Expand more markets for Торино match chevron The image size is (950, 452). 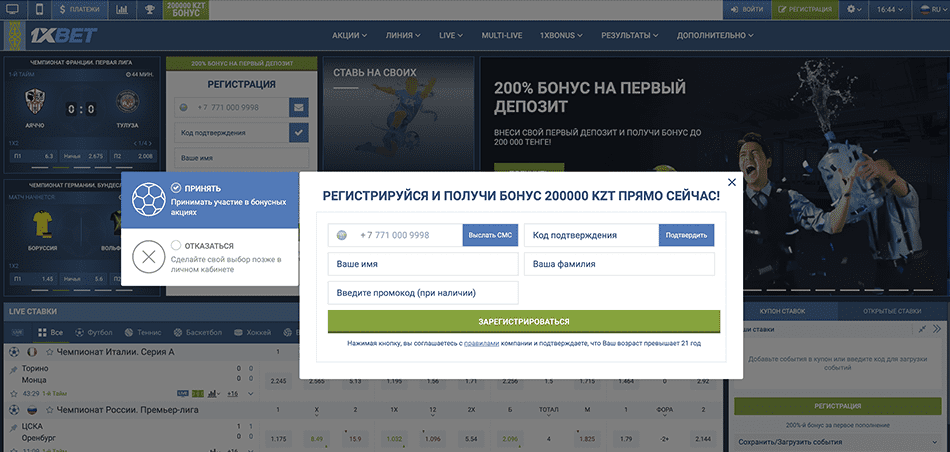tap(250, 393)
